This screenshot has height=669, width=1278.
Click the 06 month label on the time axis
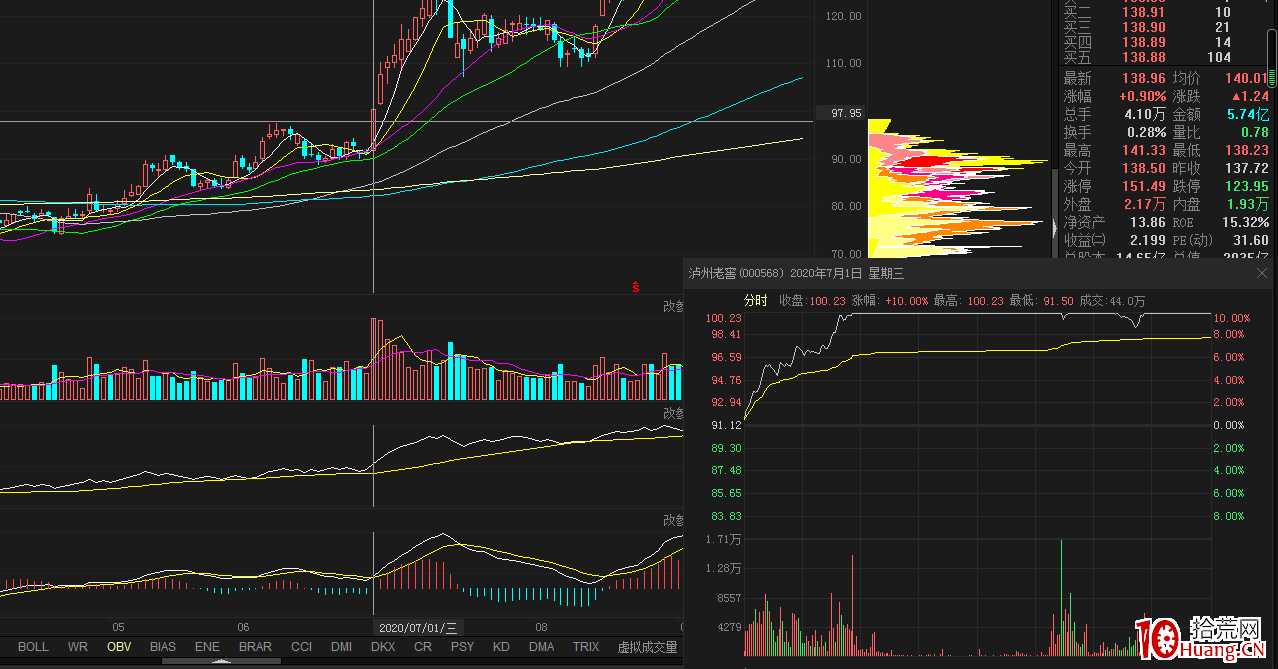[x=243, y=628]
